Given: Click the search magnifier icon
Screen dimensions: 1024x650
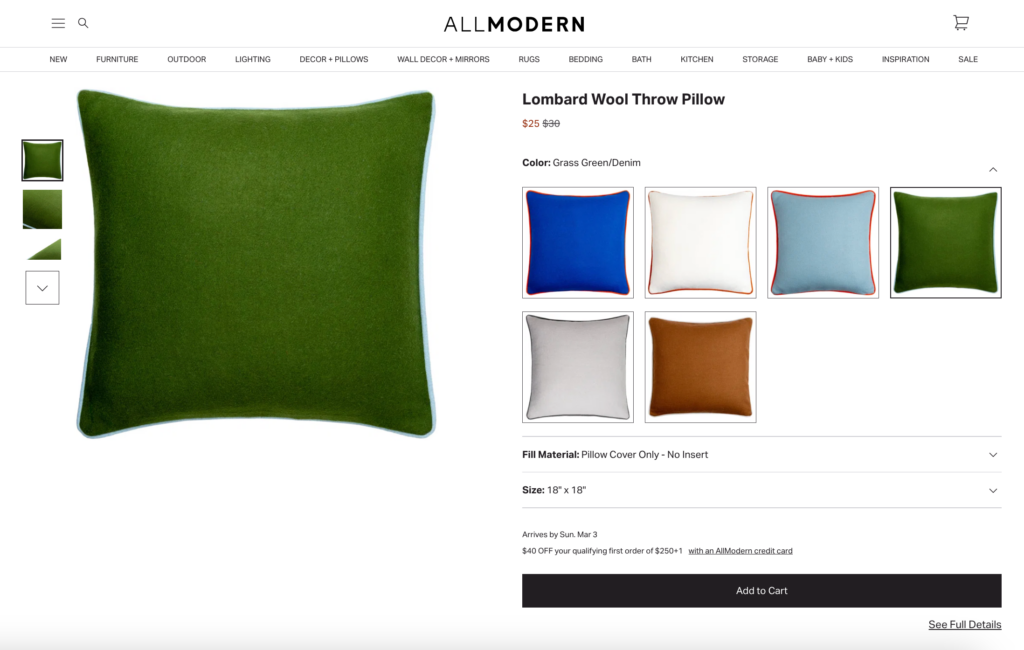Looking at the screenshot, I should tap(83, 23).
